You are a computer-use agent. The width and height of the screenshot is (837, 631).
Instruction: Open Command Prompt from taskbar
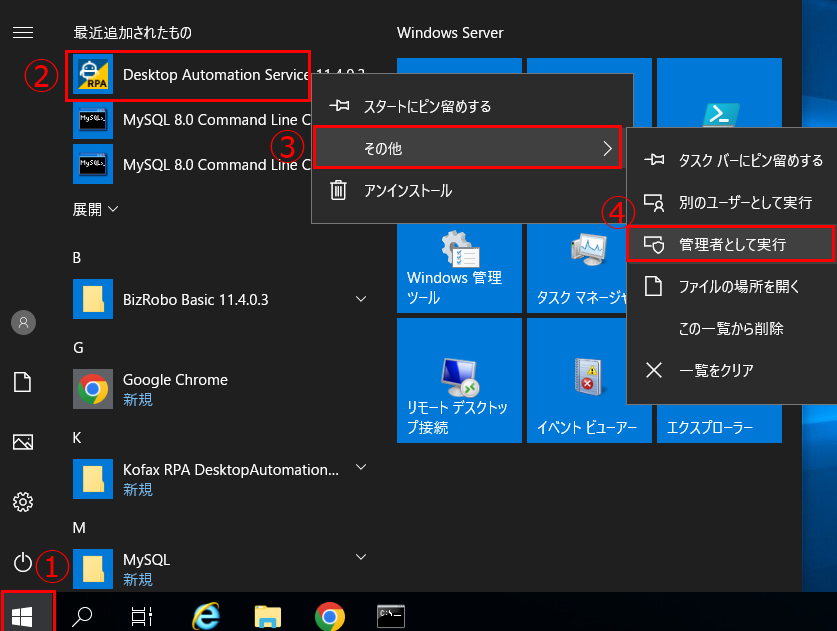click(391, 617)
